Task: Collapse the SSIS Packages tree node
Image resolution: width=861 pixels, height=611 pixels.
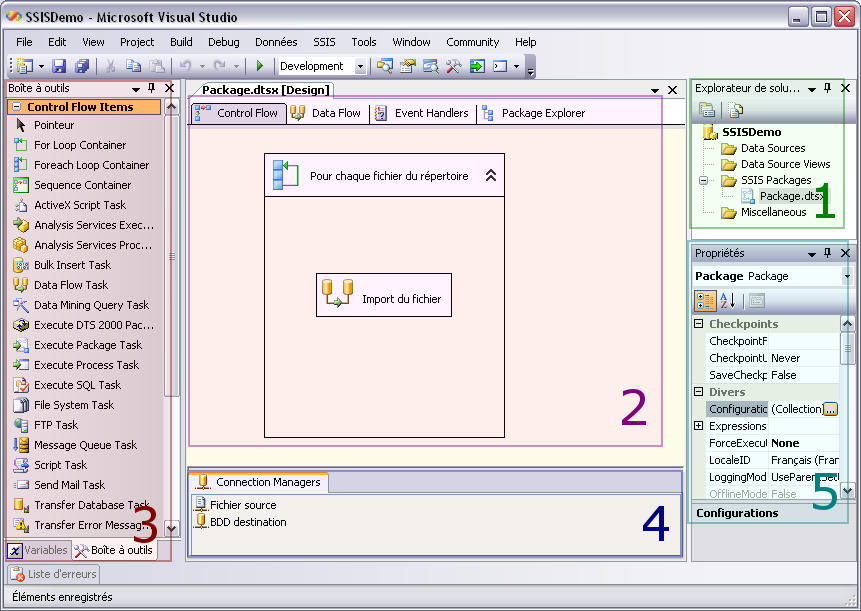Action: click(703, 180)
